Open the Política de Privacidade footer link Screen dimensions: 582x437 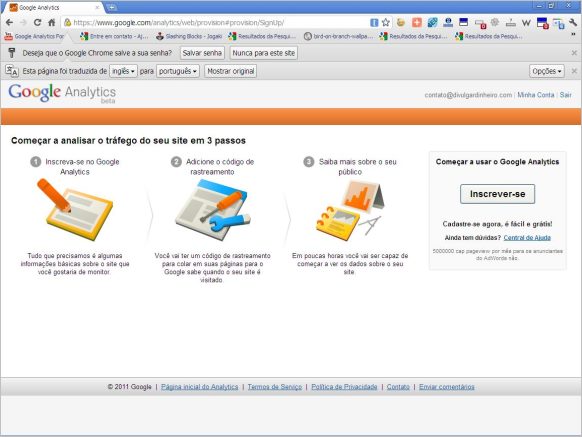pos(344,387)
